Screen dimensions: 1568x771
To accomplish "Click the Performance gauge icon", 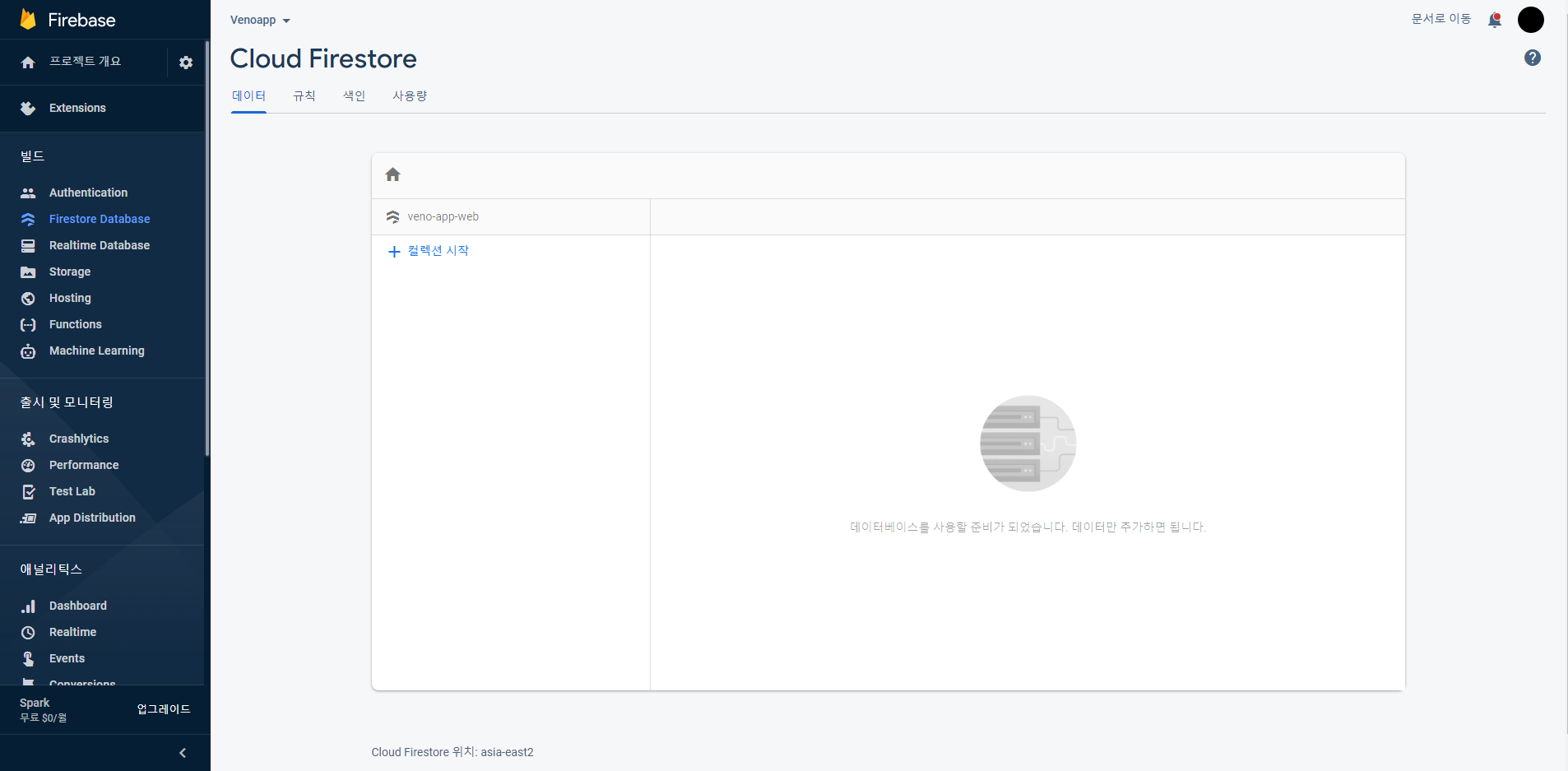I will tap(28, 466).
